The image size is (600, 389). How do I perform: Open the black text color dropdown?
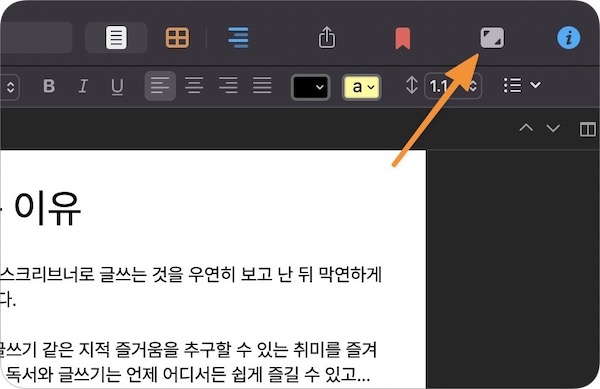pyautogui.click(x=310, y=87)
